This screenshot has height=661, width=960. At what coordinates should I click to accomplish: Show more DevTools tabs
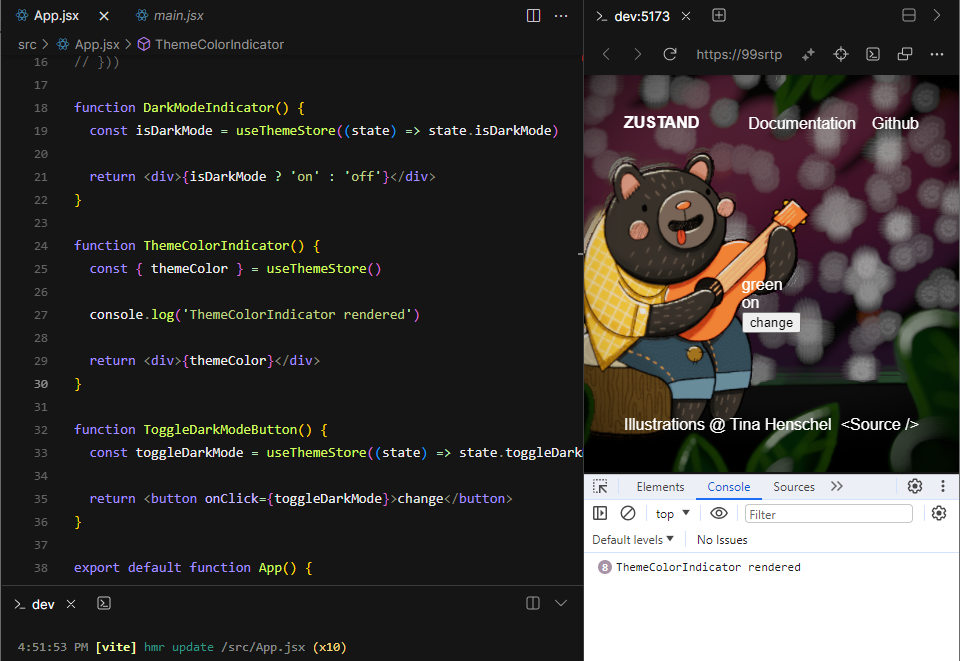[x=837, y=486]
